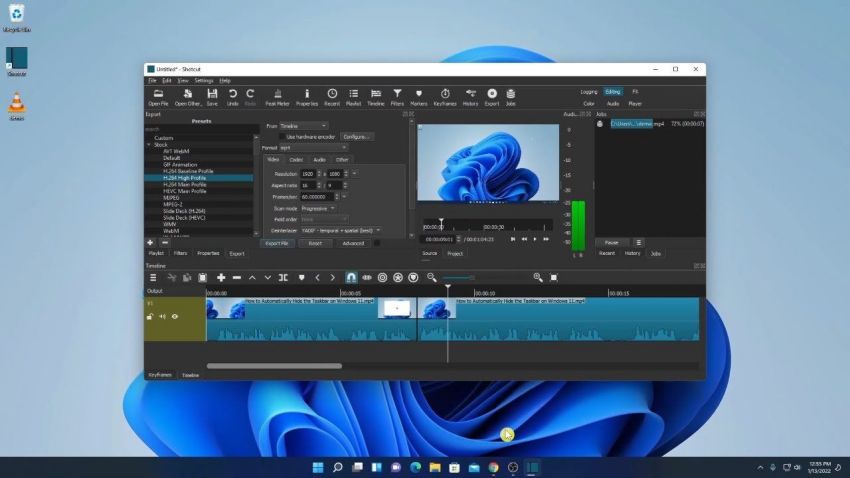Click the Reset button
The height and width of the screenshot is (478, 850).
315,243
